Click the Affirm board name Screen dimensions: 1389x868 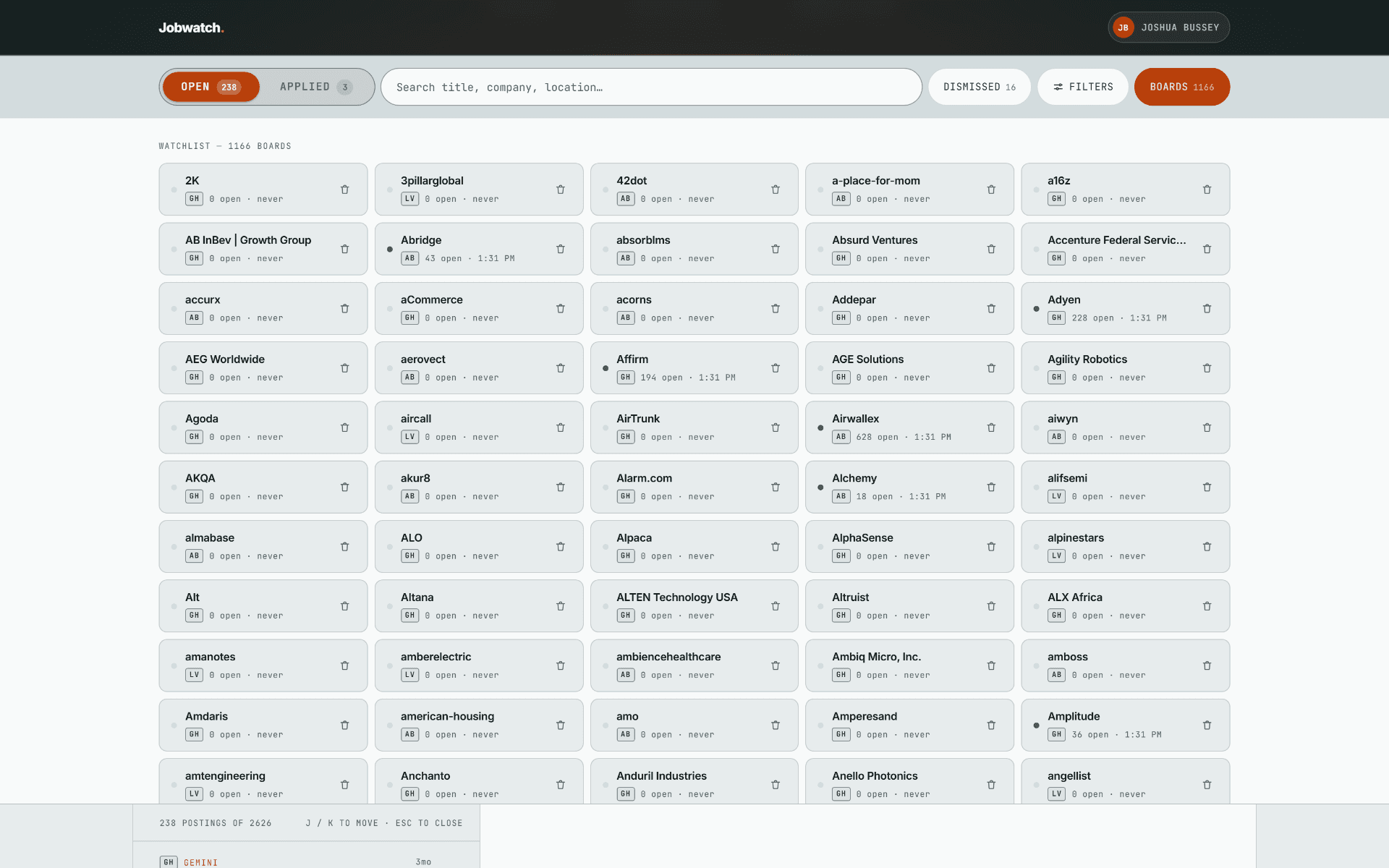pyautogui.click(x=632, y=359)
